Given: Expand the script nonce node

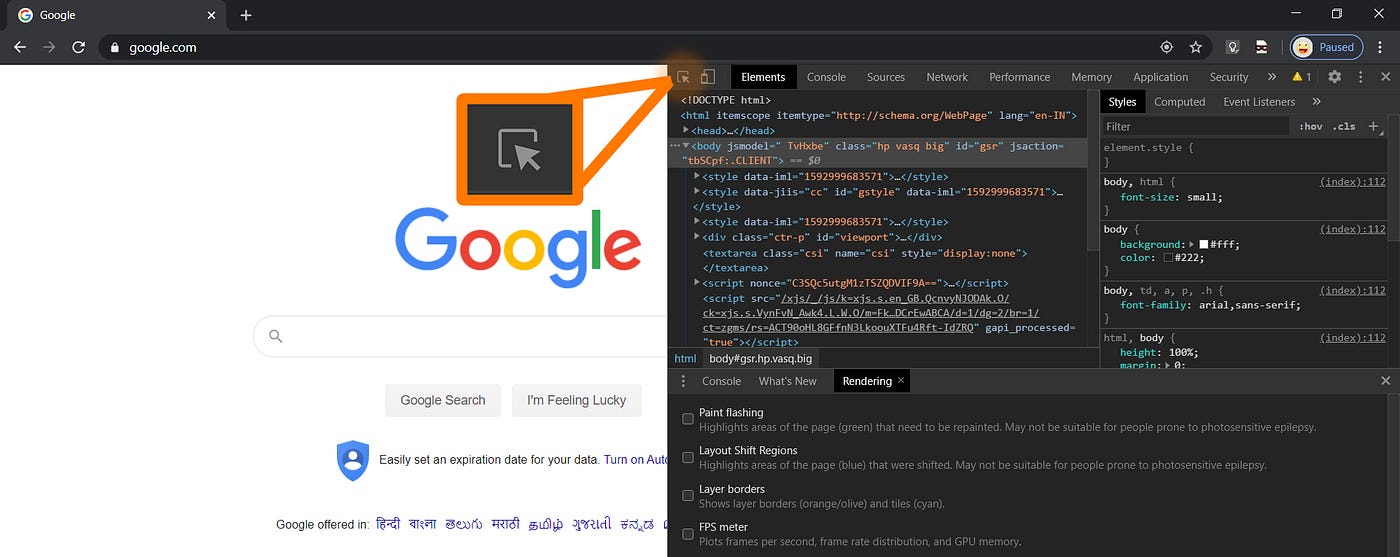Looking at the screenshot, I should [x=697, y=283].
